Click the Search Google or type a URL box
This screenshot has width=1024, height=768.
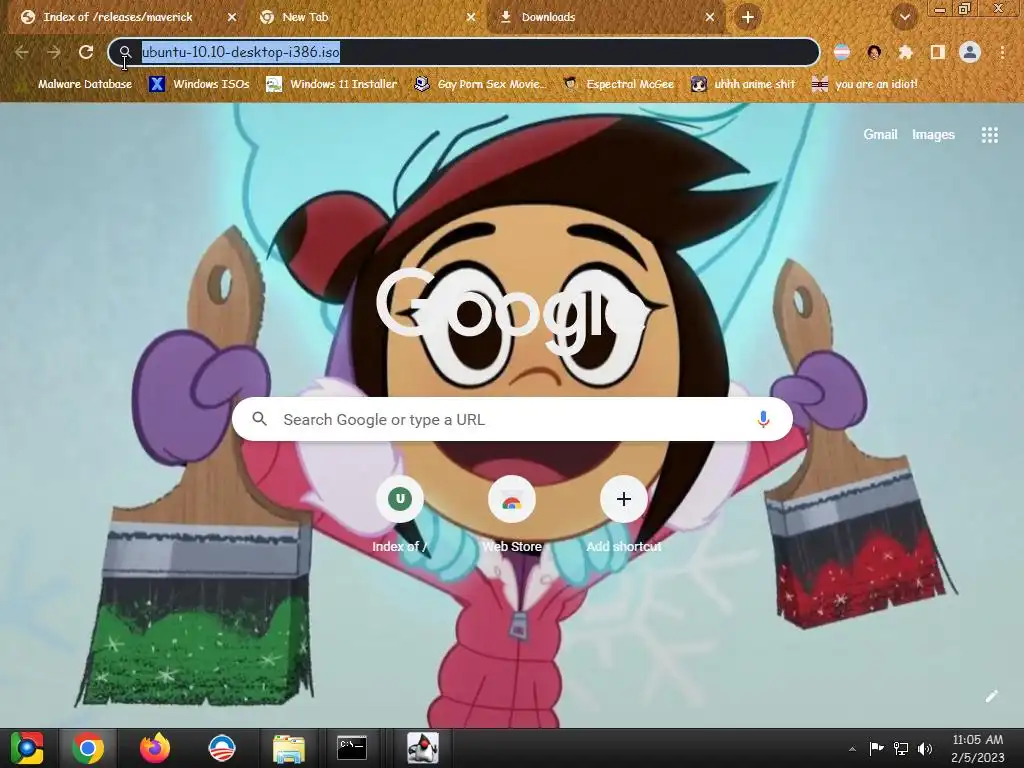coord(513,419)
